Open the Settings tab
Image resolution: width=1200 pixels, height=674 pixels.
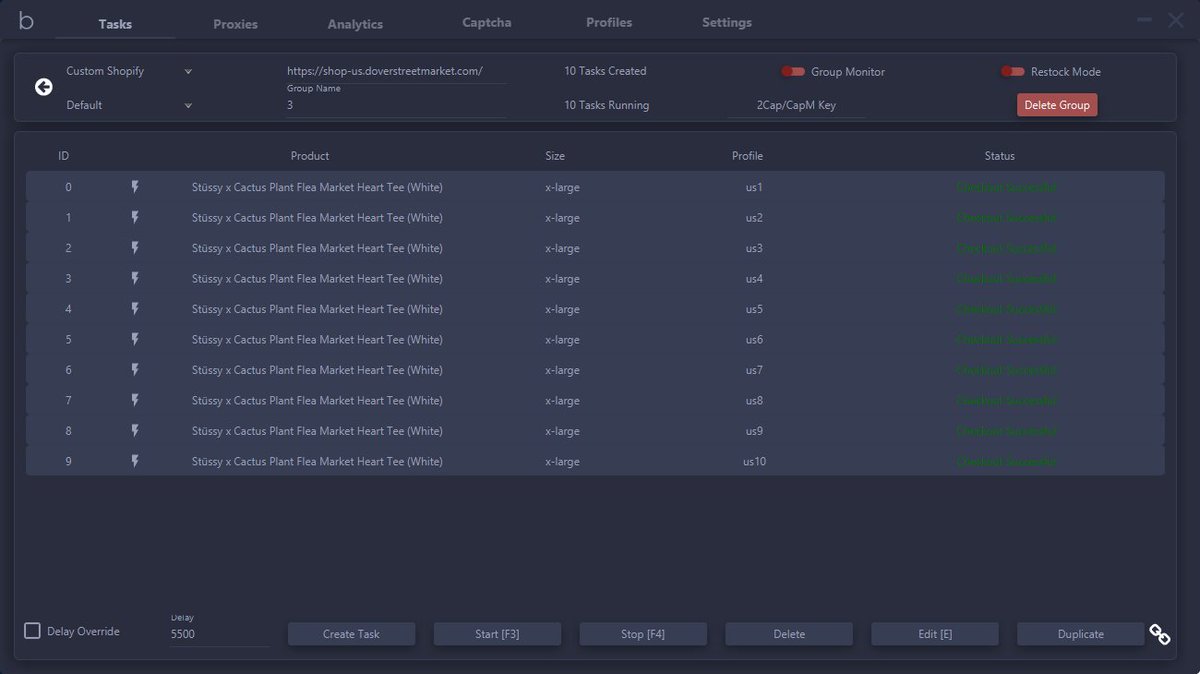pyautogui.click(x=727, y=22)
